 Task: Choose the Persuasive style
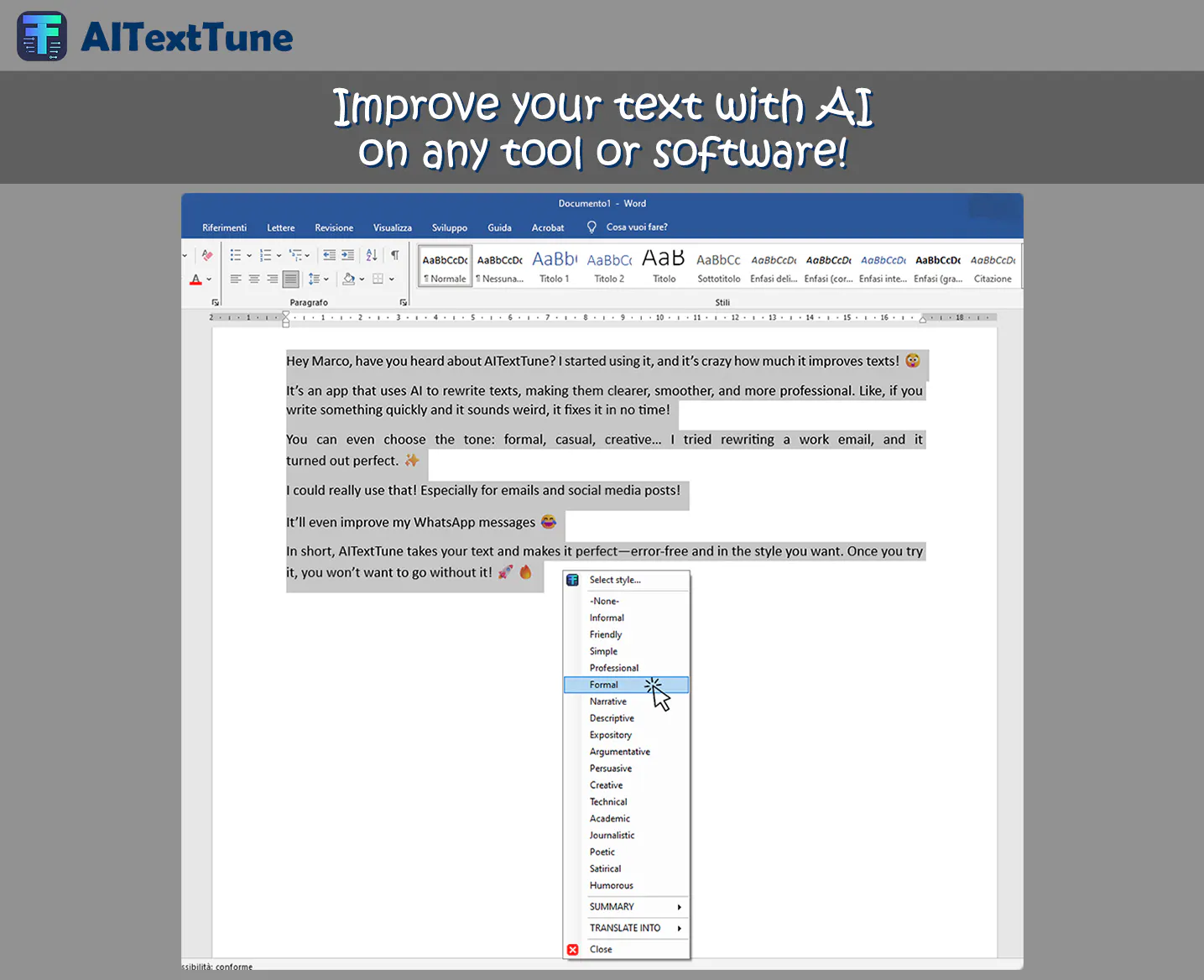[x=627, y=769]
